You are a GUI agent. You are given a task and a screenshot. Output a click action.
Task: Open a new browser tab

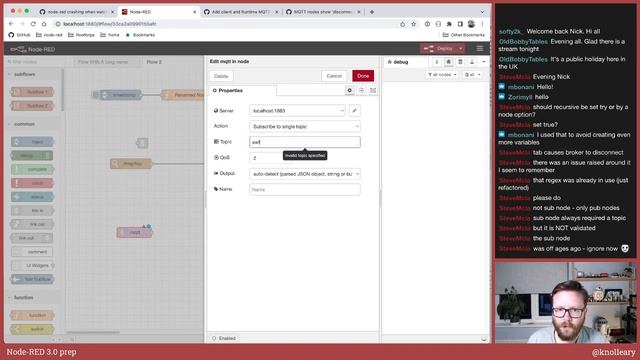[x=371, y=12]
